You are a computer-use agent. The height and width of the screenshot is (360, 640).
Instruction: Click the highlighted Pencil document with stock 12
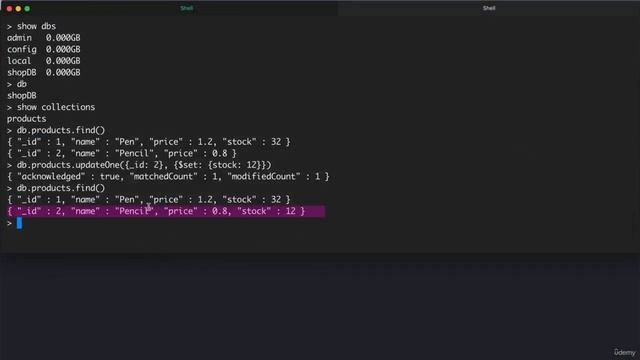coord(165,211)
